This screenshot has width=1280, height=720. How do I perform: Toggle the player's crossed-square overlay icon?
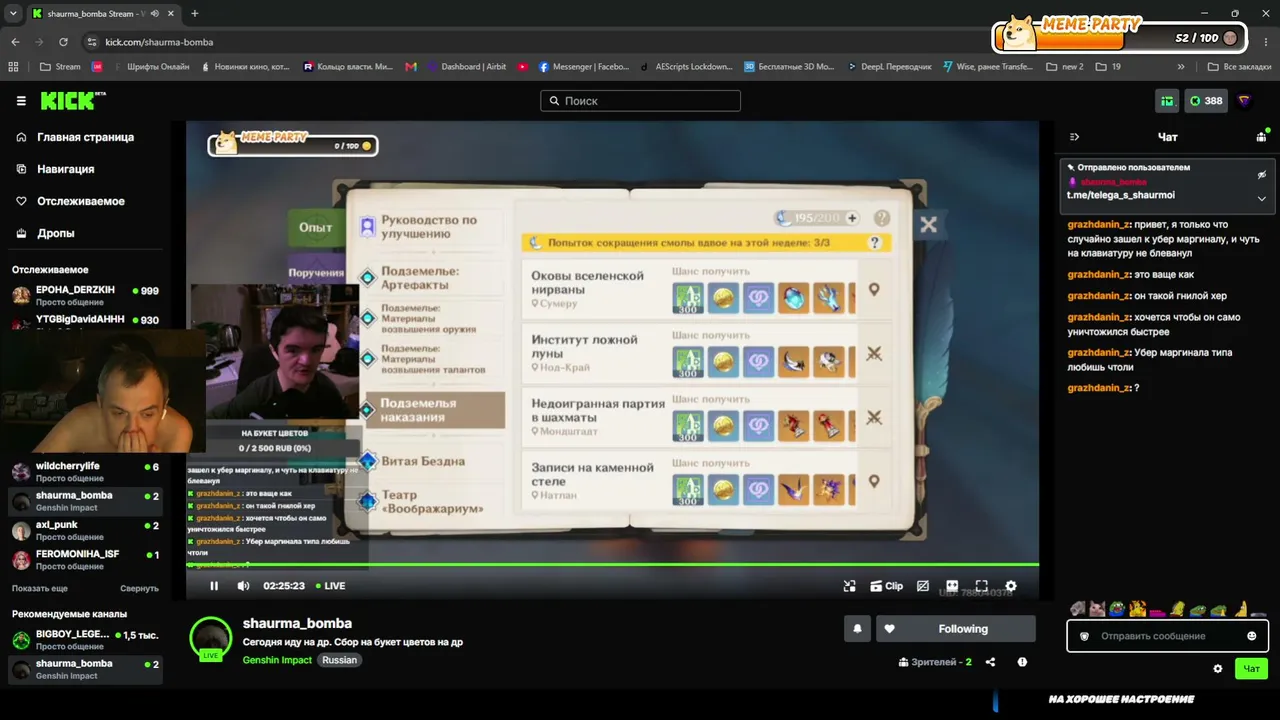[x=923, y=586]
